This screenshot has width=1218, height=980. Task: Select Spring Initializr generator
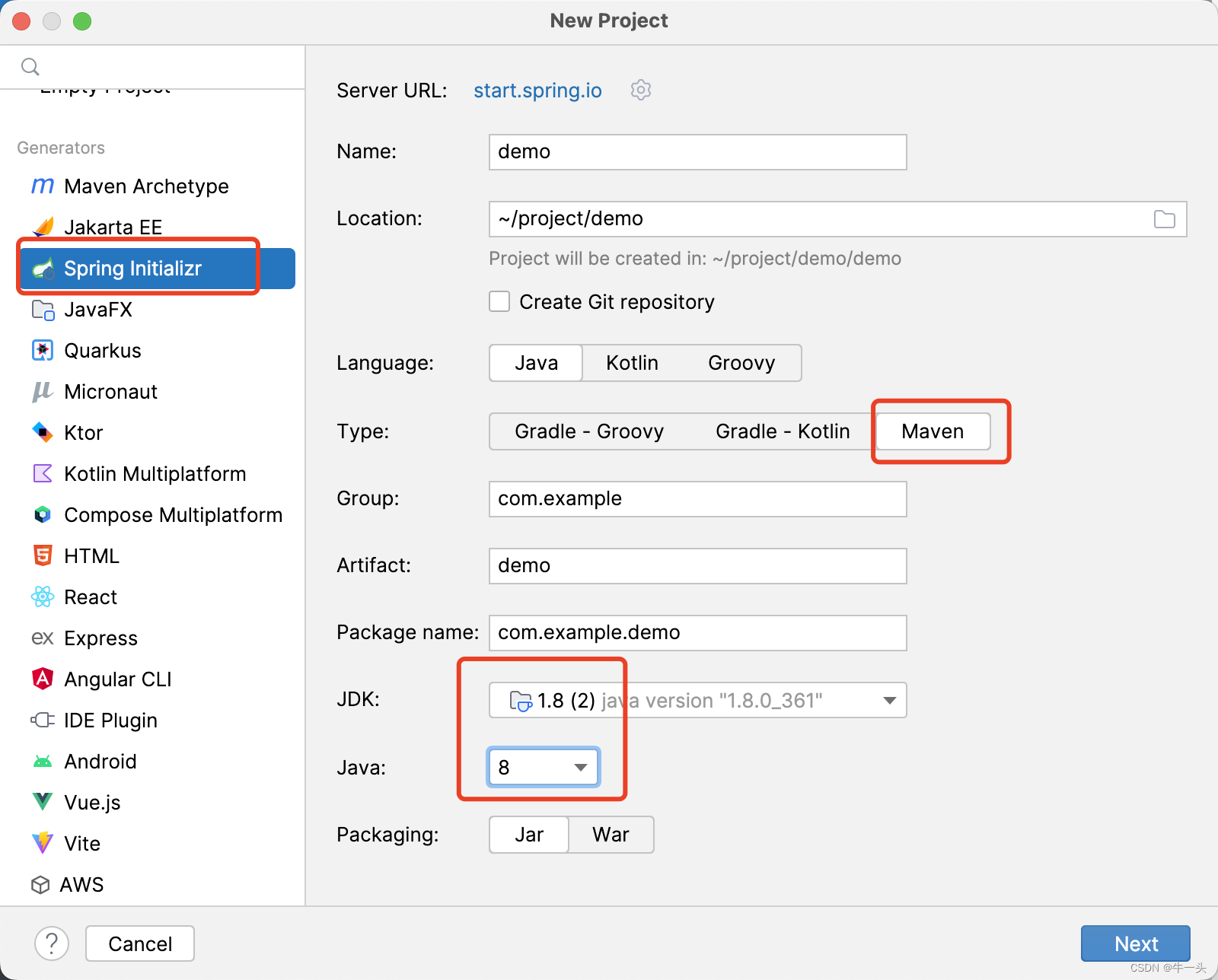click(x=157, y=268)
